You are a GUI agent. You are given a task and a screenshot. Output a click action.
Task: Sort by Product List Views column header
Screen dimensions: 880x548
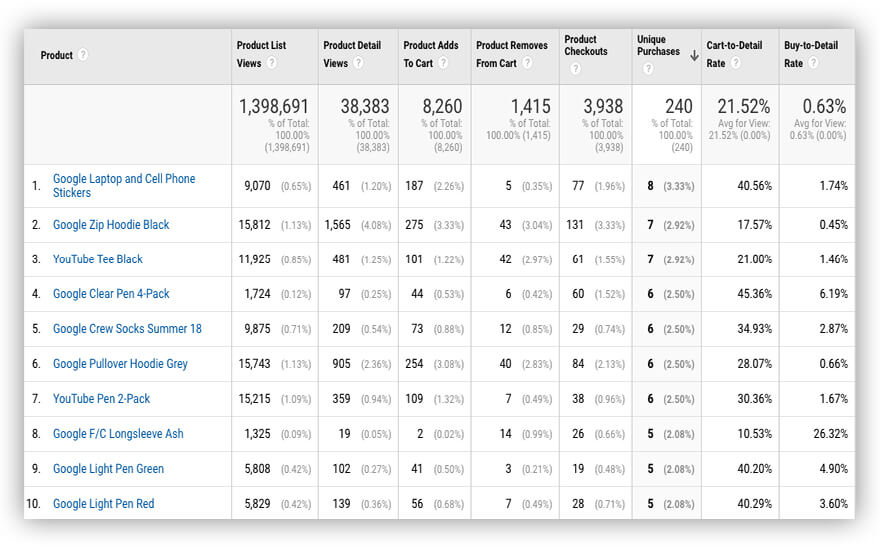(261, 54)
